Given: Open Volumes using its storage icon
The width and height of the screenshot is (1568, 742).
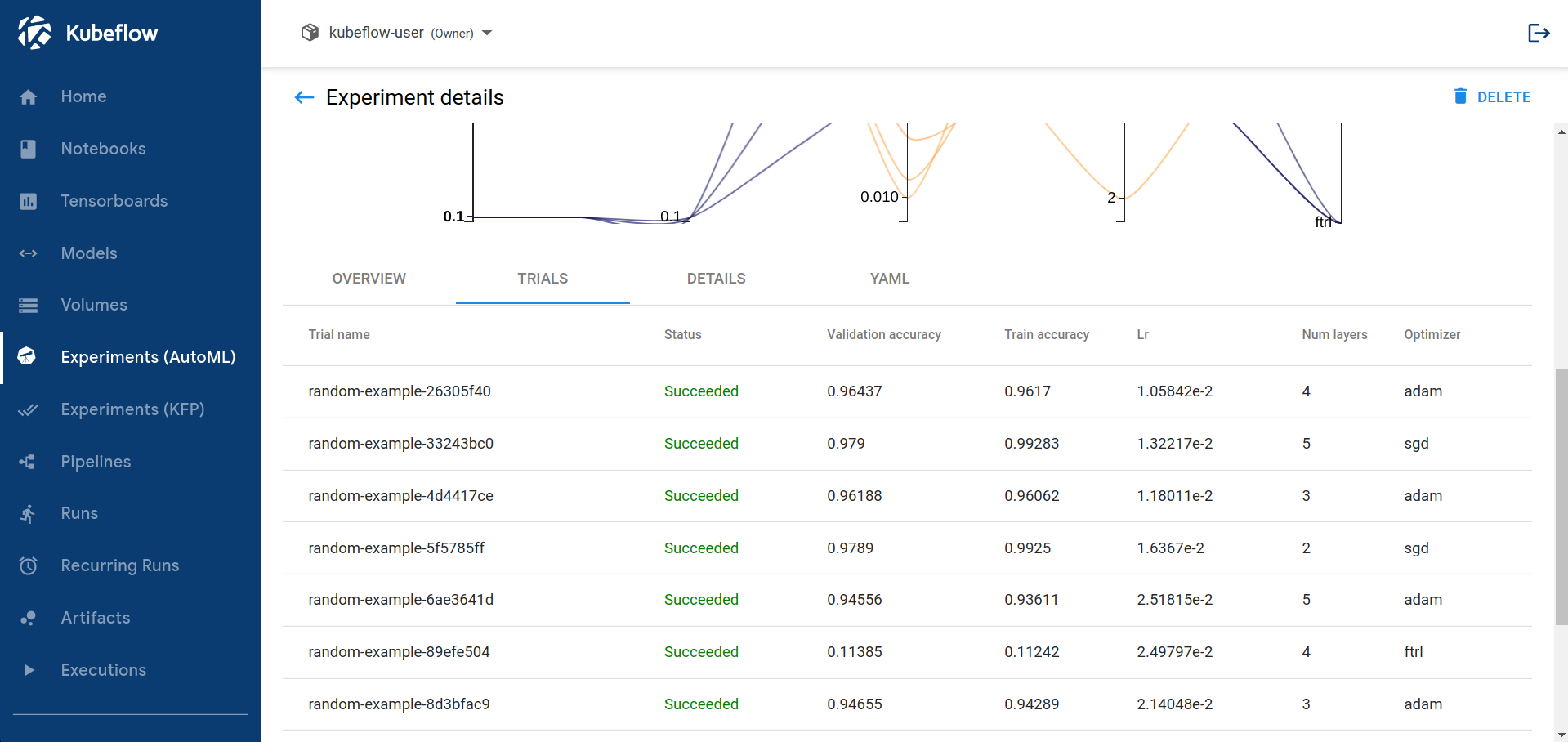Looking at the screenshot, I should click(x=29, y=306).
